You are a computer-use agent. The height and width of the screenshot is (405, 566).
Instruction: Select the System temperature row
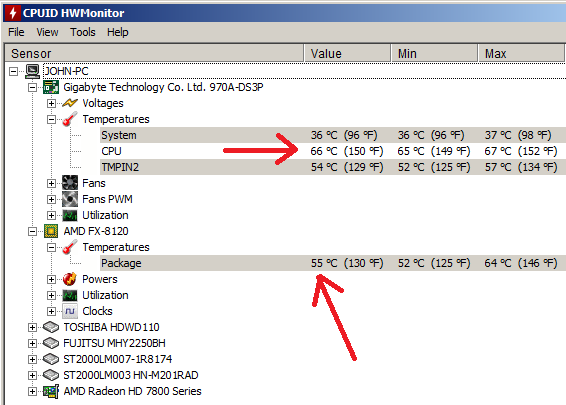(333, 135)
